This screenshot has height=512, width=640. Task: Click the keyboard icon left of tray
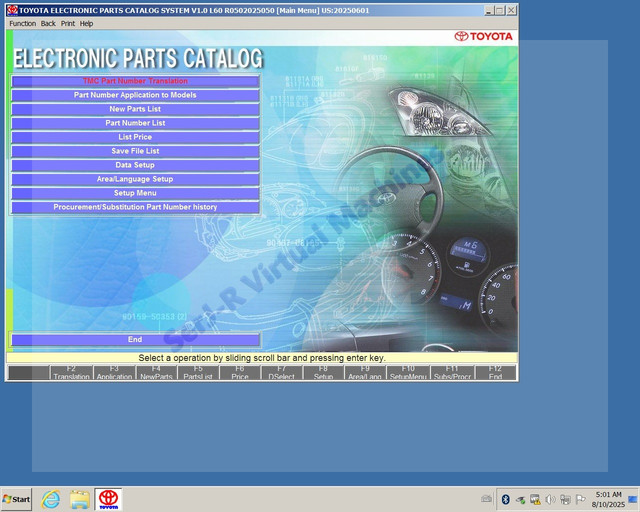coord(487,499)
